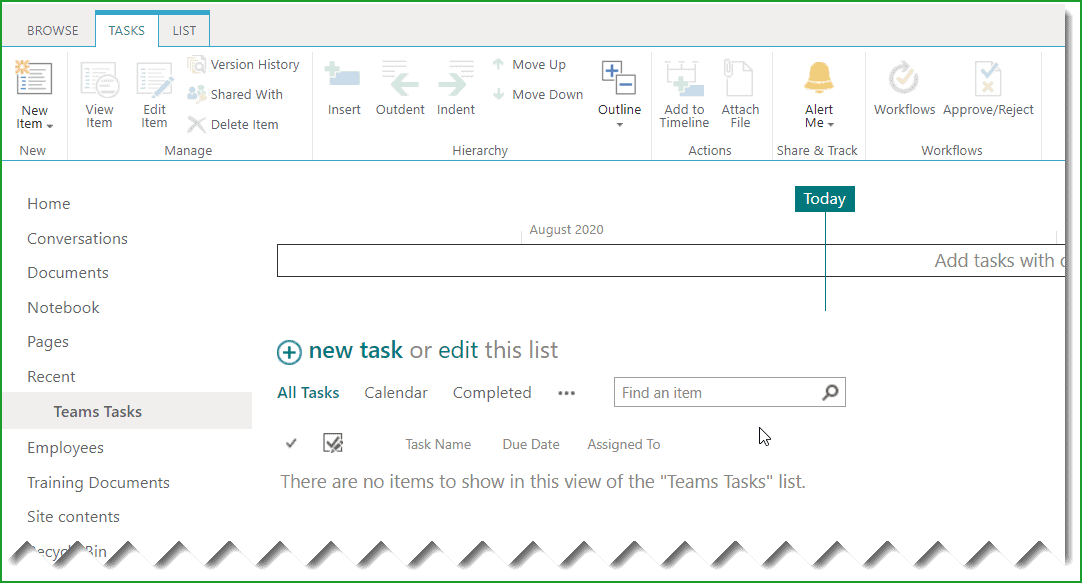
Task: Open more views with the ellipsis
Action: 567,393
